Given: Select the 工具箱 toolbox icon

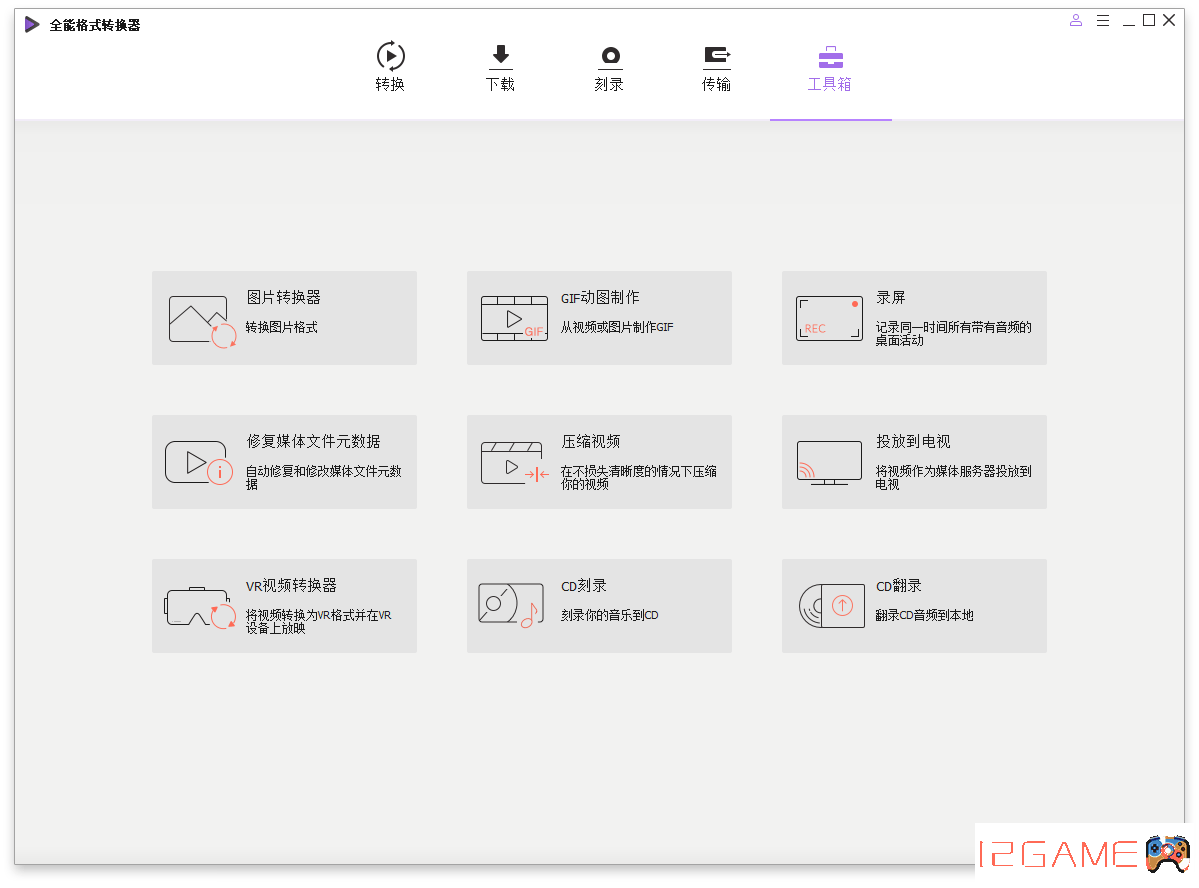Looking at the screenshot, I should click(x=830, y=57).
